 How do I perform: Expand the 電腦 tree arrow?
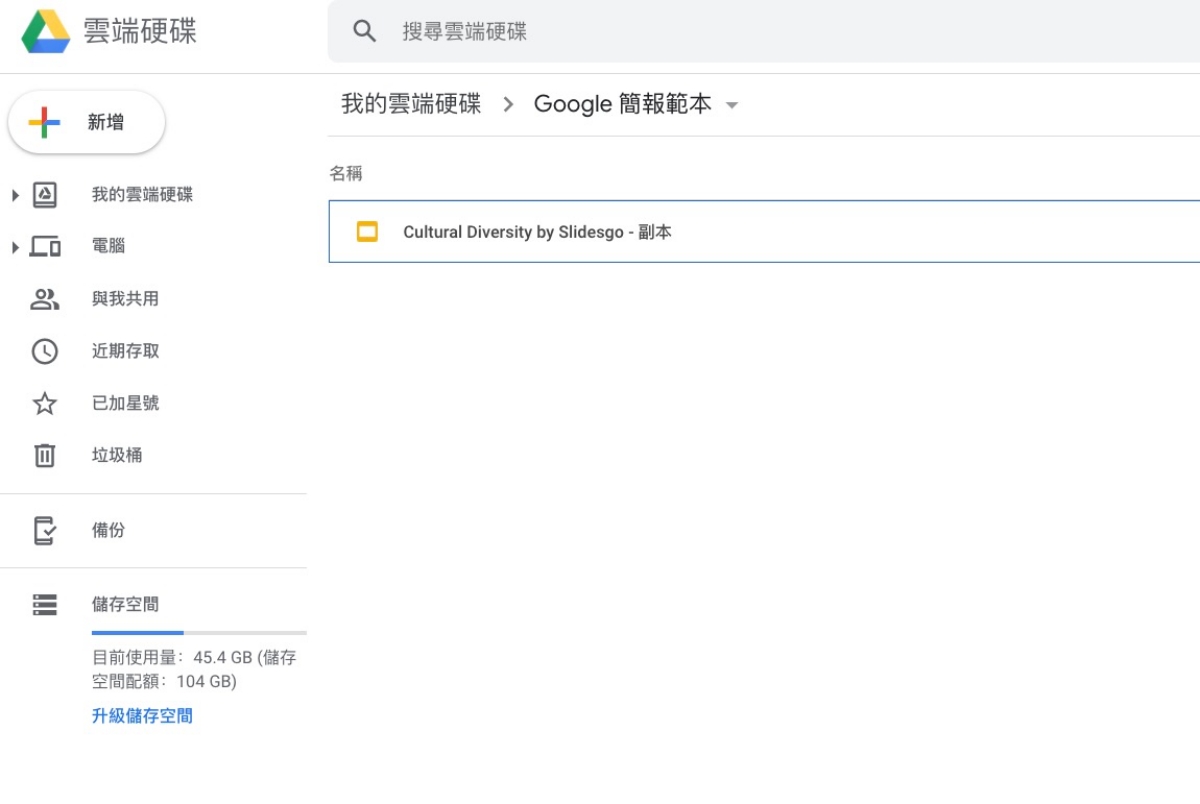click(x=15, y=246)
